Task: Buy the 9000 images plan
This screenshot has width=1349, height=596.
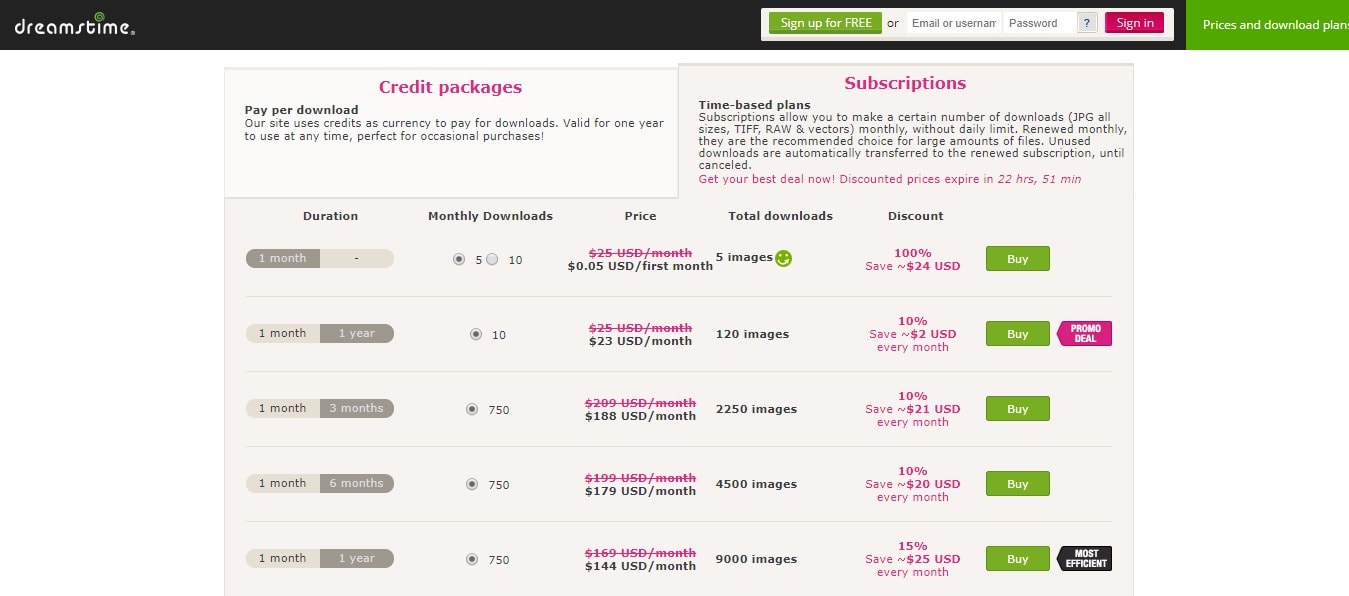Action: [x=1017, y=558]
